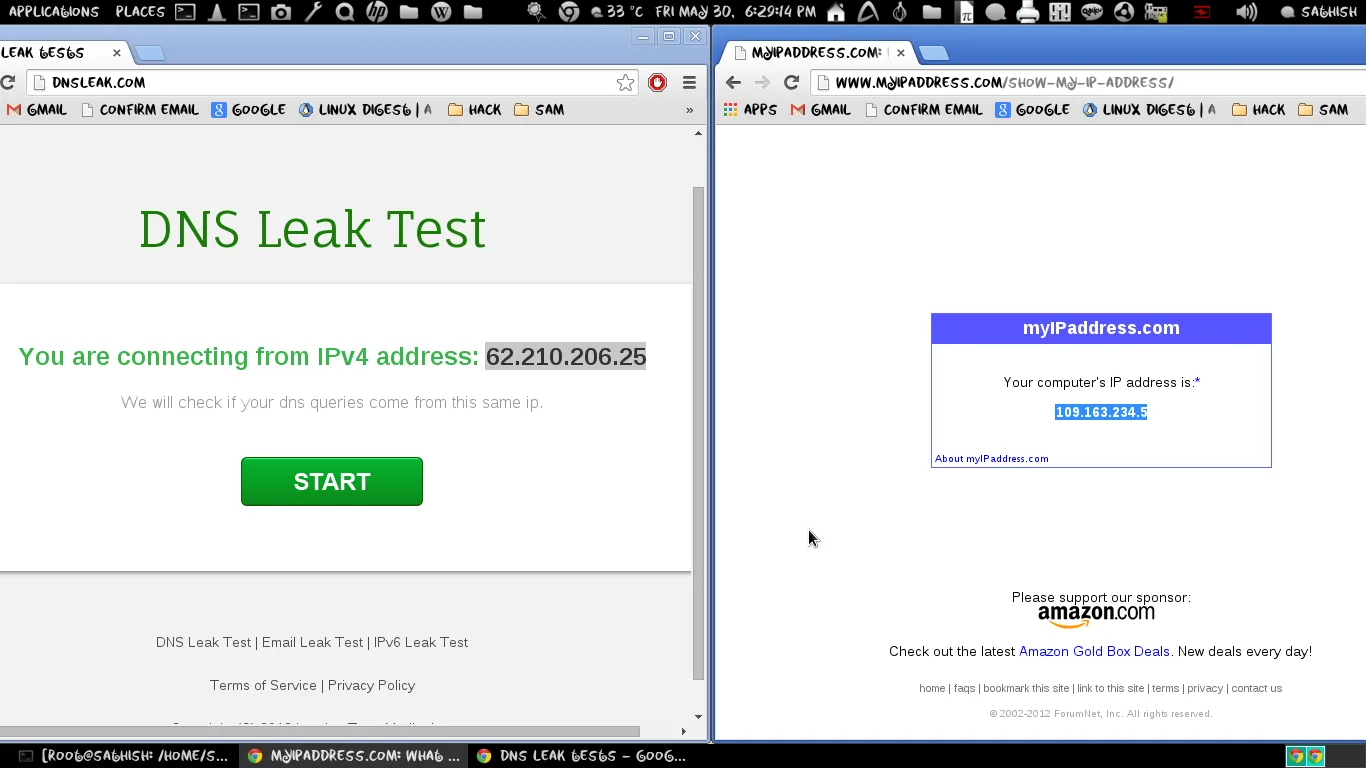Open the faqs footer link
1366x768 pixels.
tap(964, 688)
